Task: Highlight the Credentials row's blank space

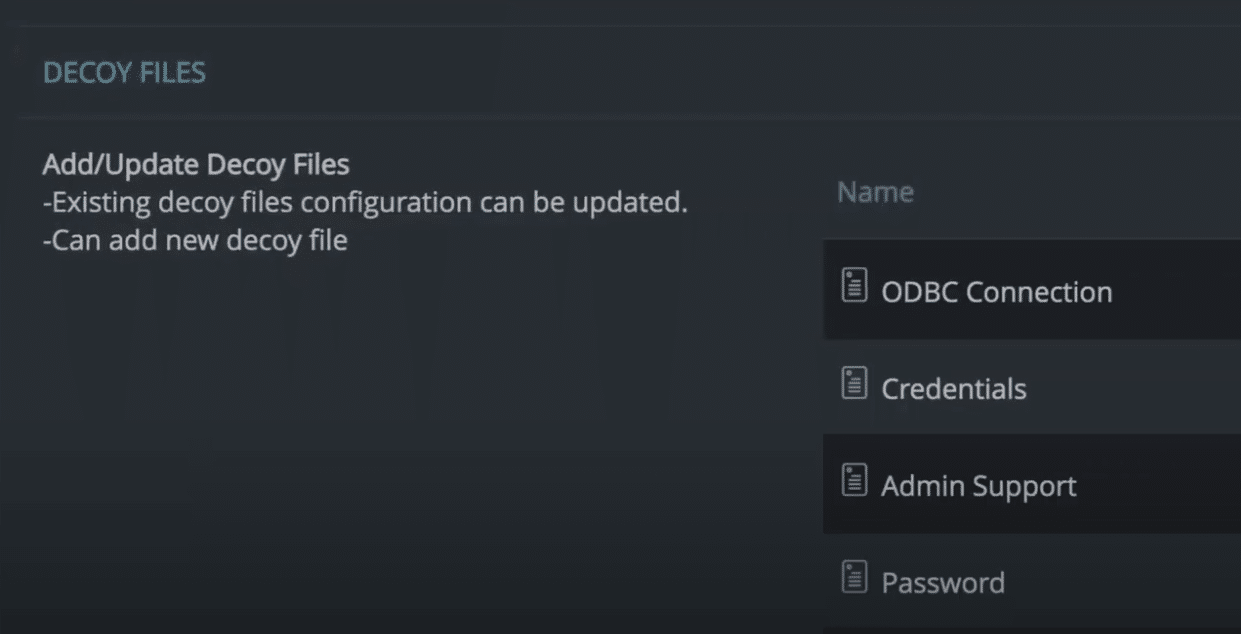Action: [1135, 387]
